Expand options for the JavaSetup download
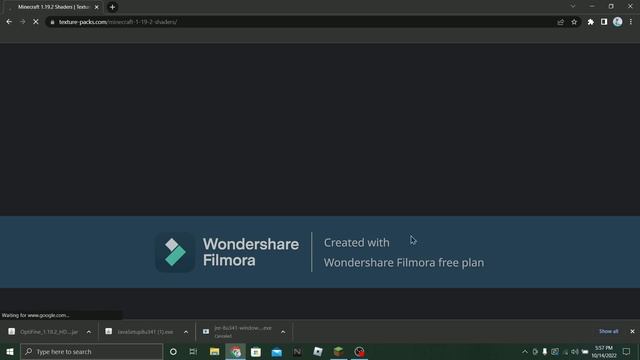This screenshot has height=360, width=640. pyautogui.click(x=186, y=332)
